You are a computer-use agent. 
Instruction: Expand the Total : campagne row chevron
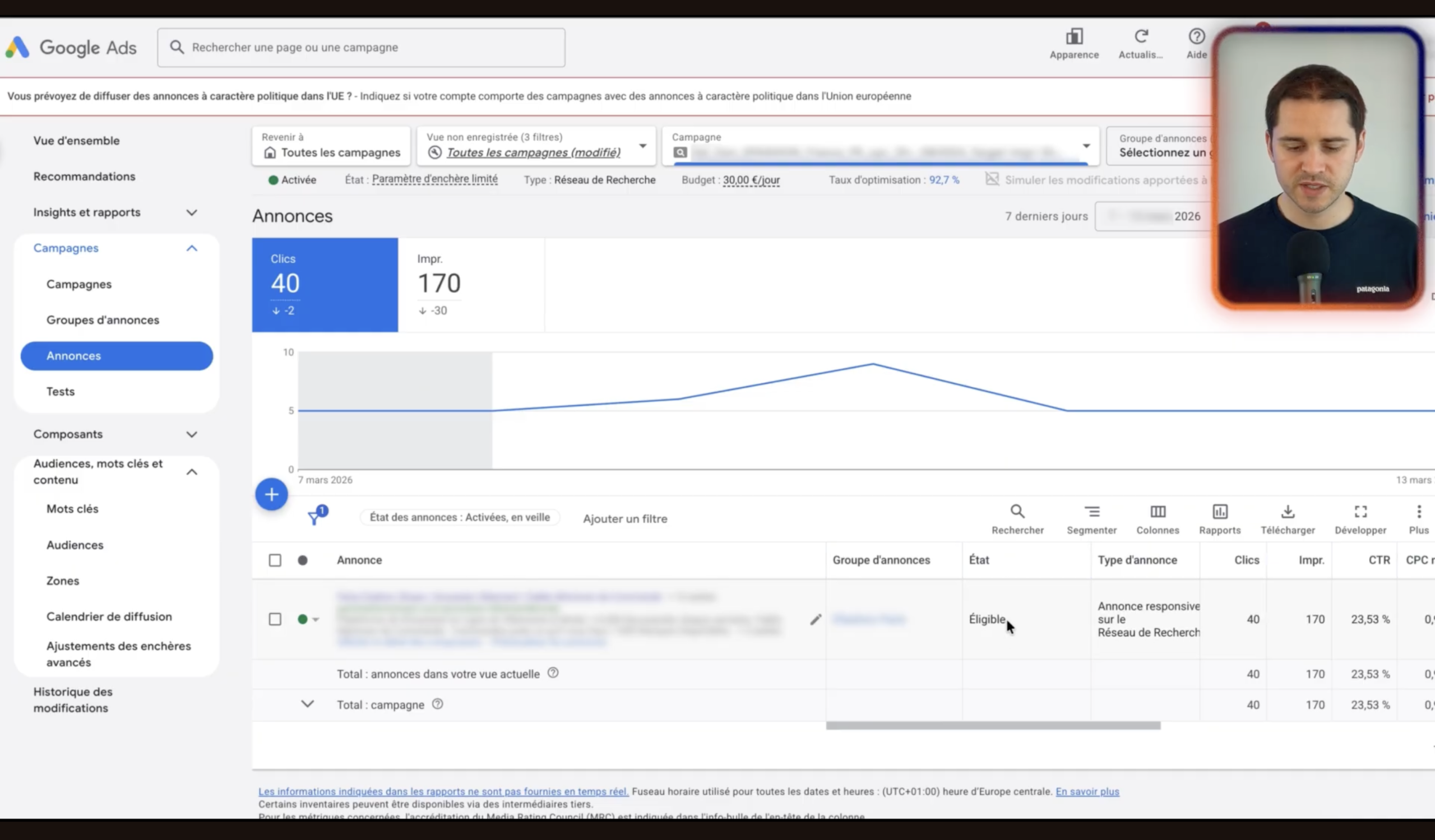[x=307, y=704]
